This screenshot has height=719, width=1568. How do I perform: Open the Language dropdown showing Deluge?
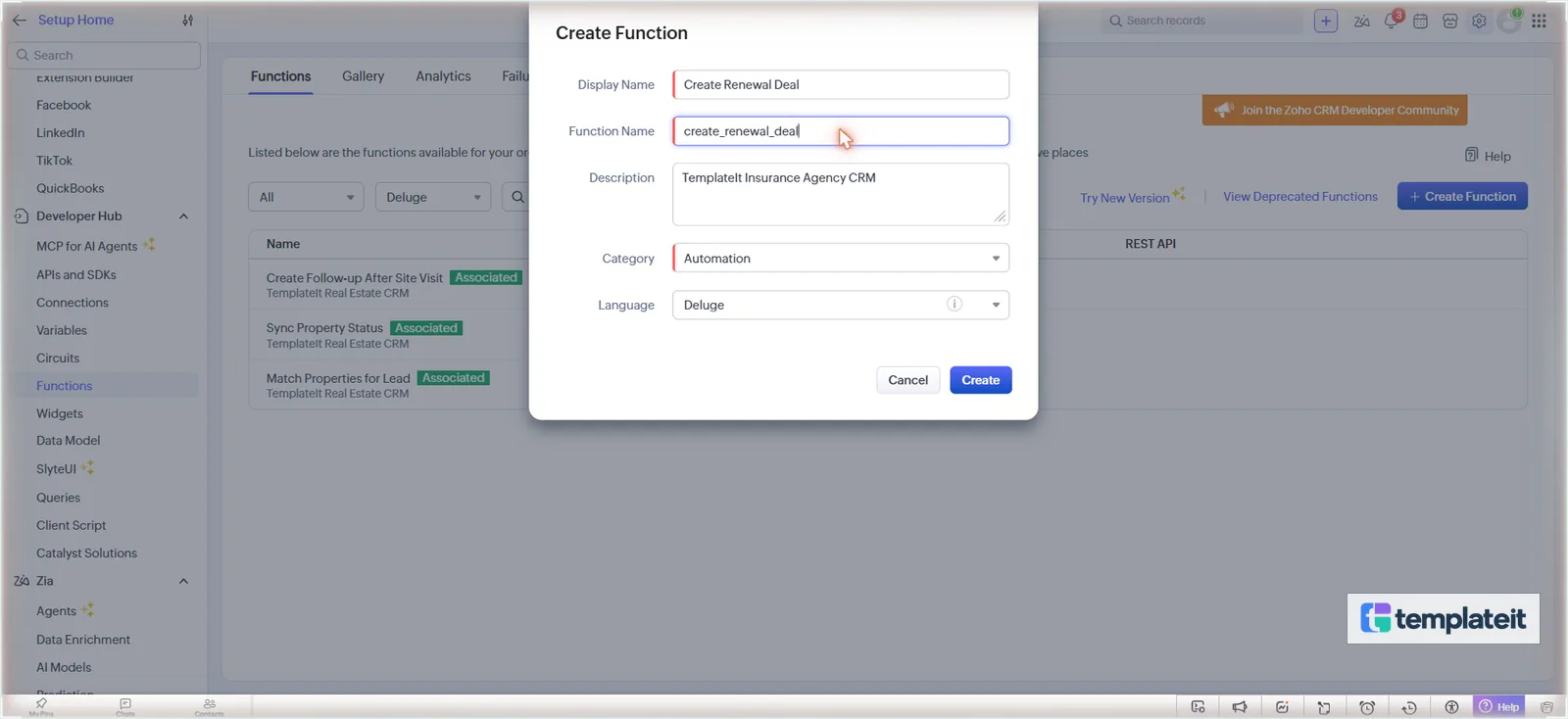click(x=841, y=305)
